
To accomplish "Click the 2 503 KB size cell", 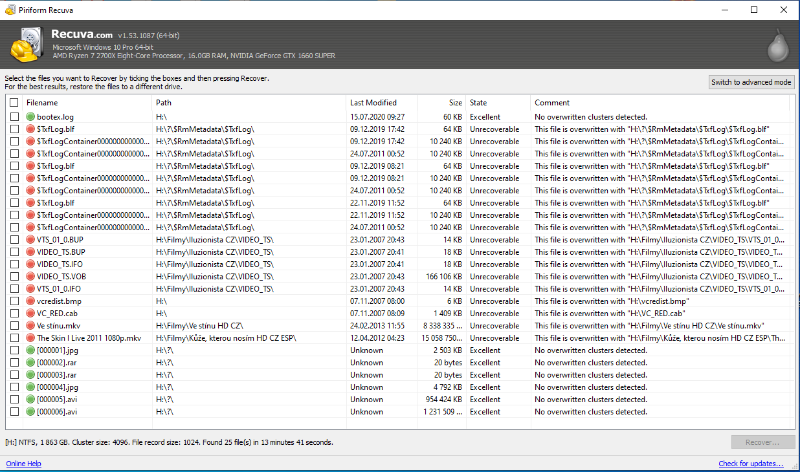I will tap(447, 350).
